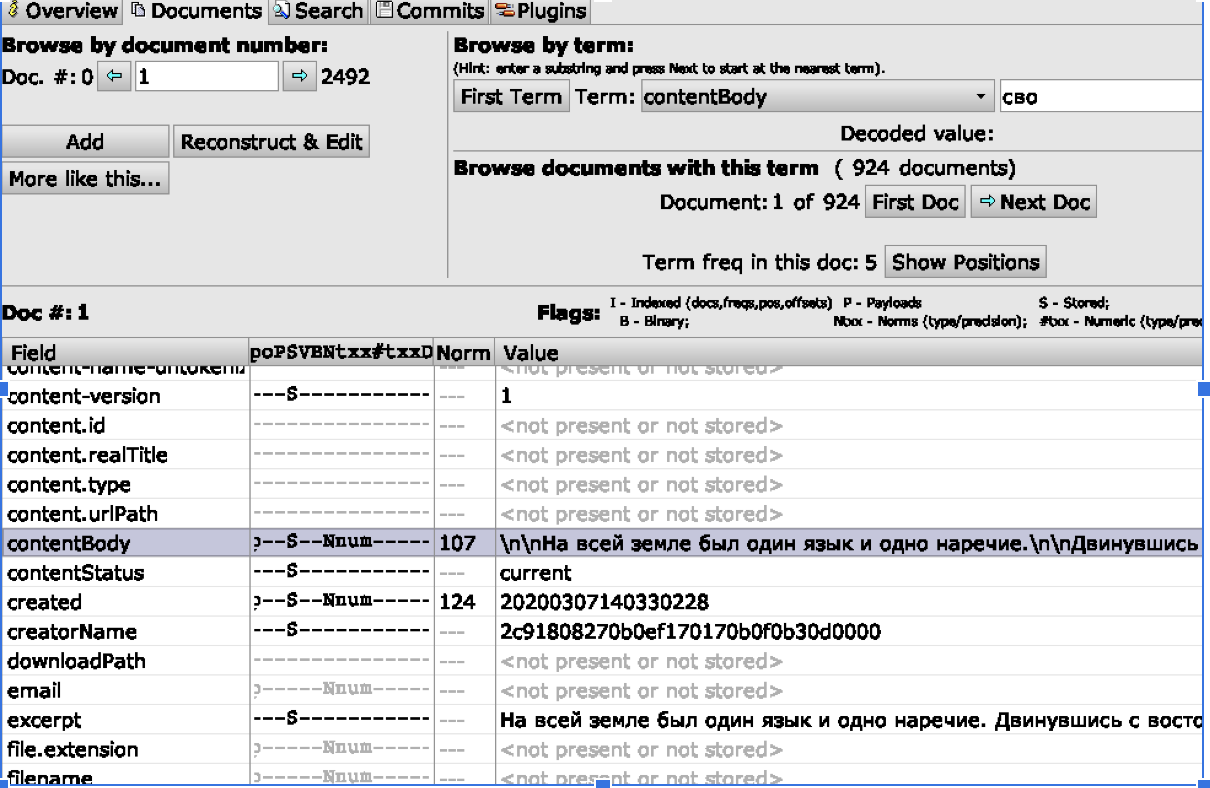1210x788 pixels.
Task: Click the Next Doc button
Action: click(1033, 202)
